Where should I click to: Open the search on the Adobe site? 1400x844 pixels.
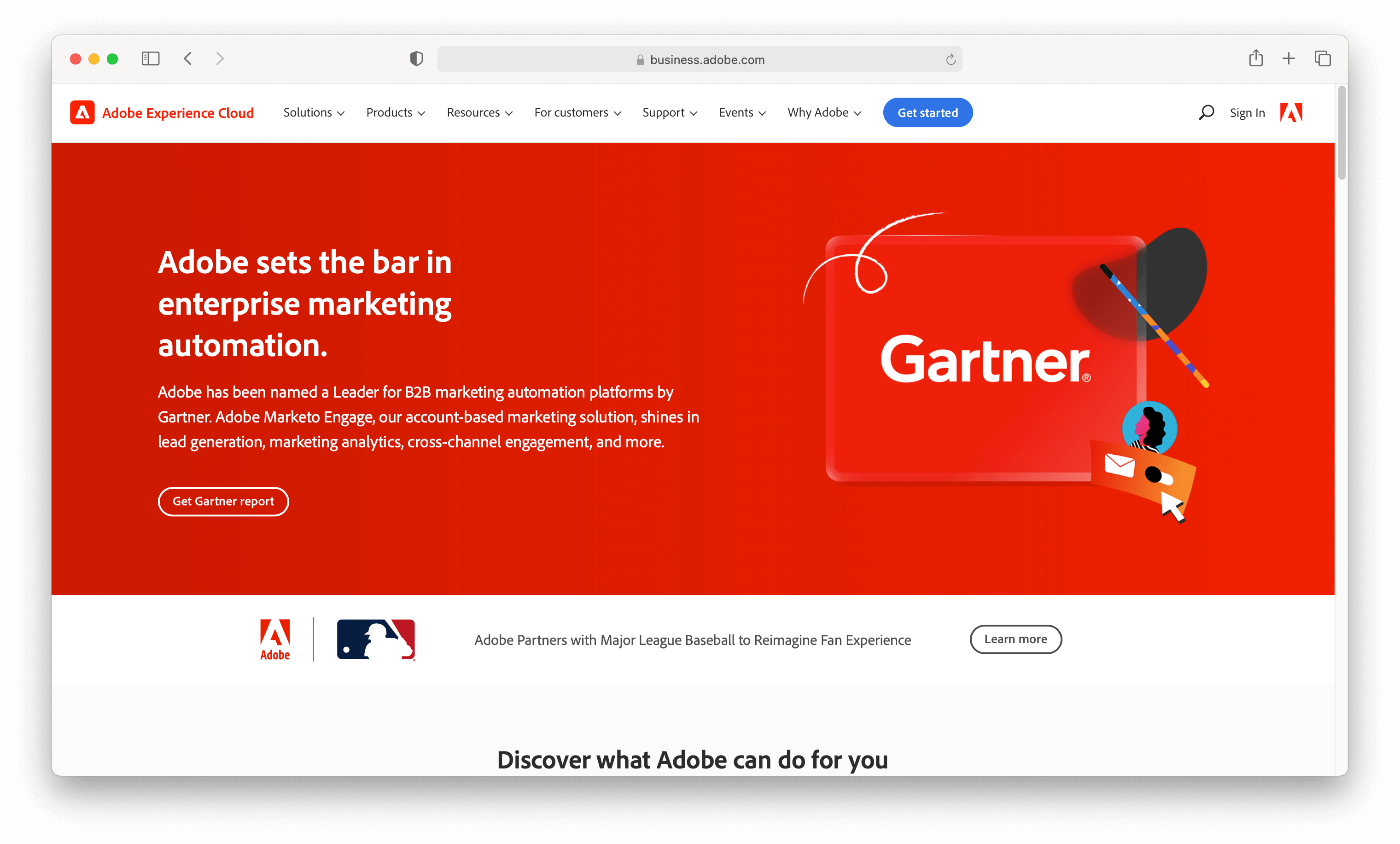coord(1206,112)
